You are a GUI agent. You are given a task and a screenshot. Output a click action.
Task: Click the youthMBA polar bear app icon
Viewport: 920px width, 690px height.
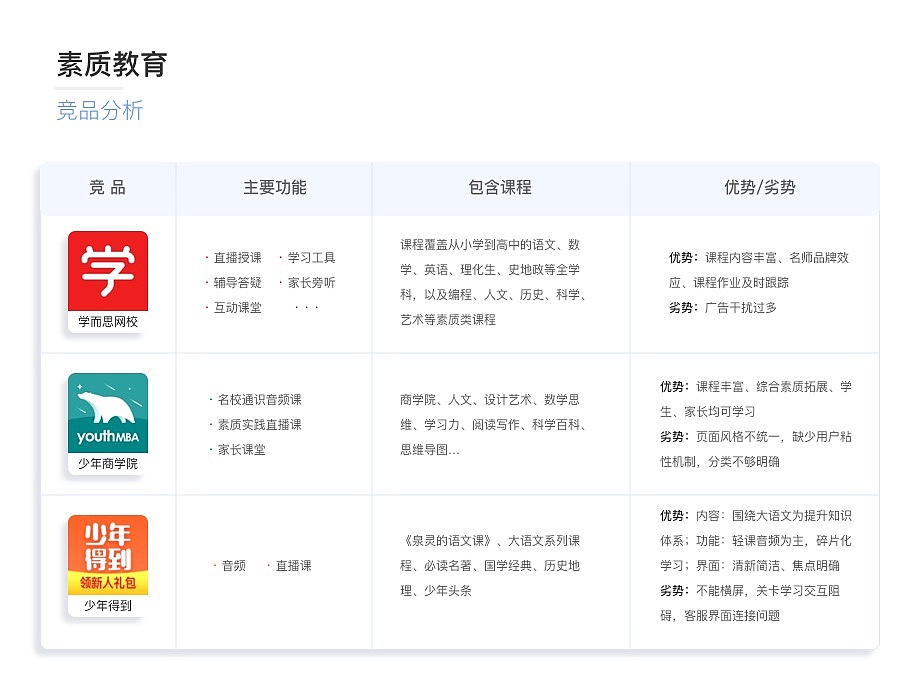(108, 413)
